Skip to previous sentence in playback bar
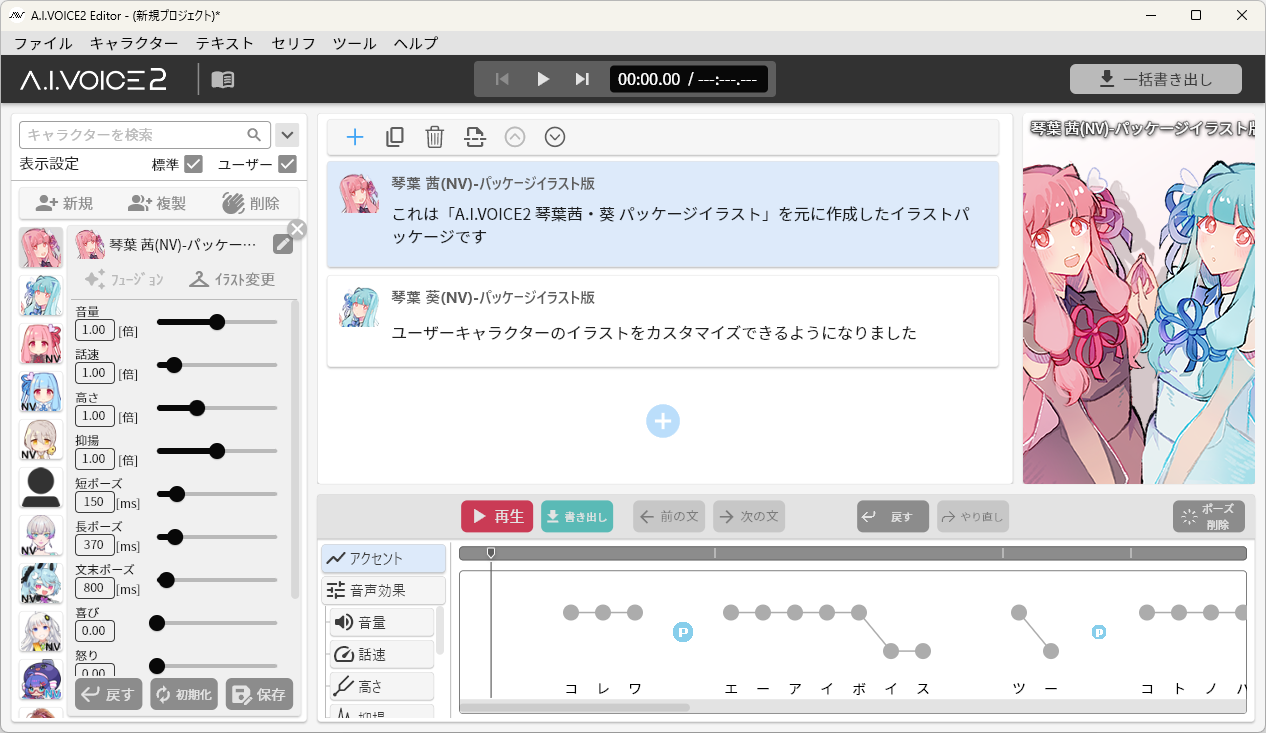Viewport: 1266px width, 733px height. [x=503, y=79]
